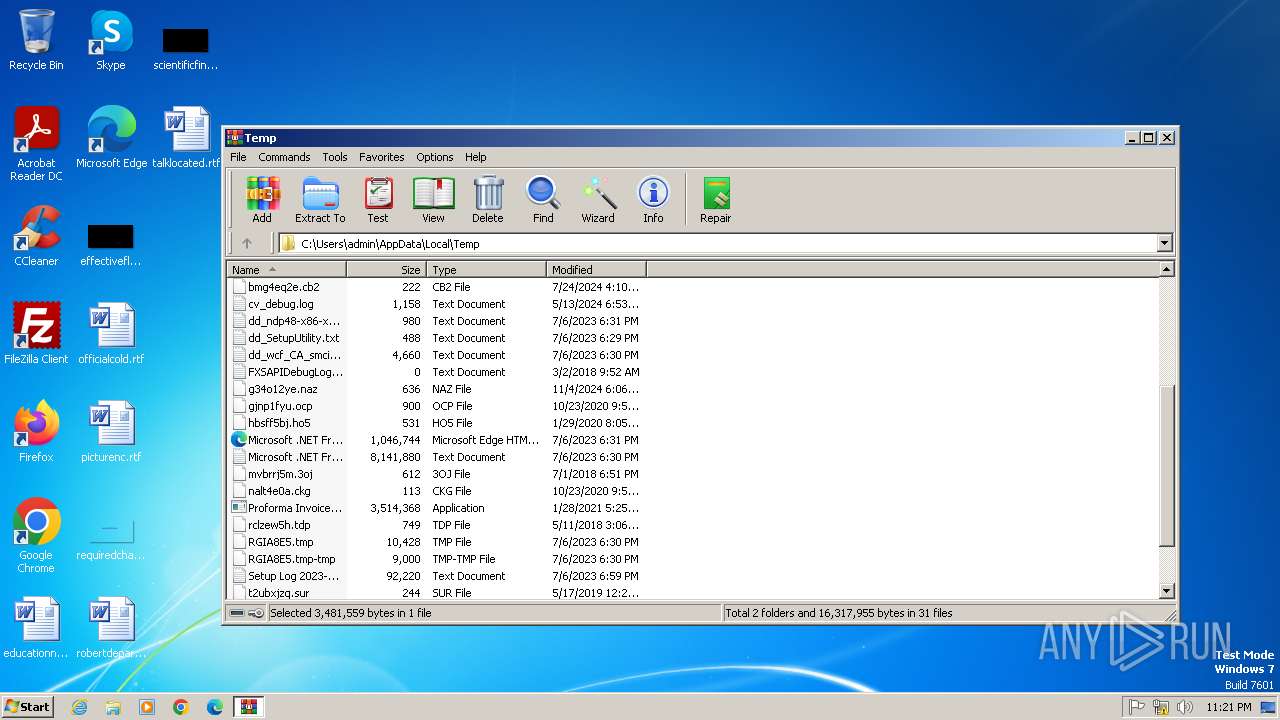Screen dimensions: 1280x720
Task: Open CCleaner desktop shortcut
Action: coord(36,236)
